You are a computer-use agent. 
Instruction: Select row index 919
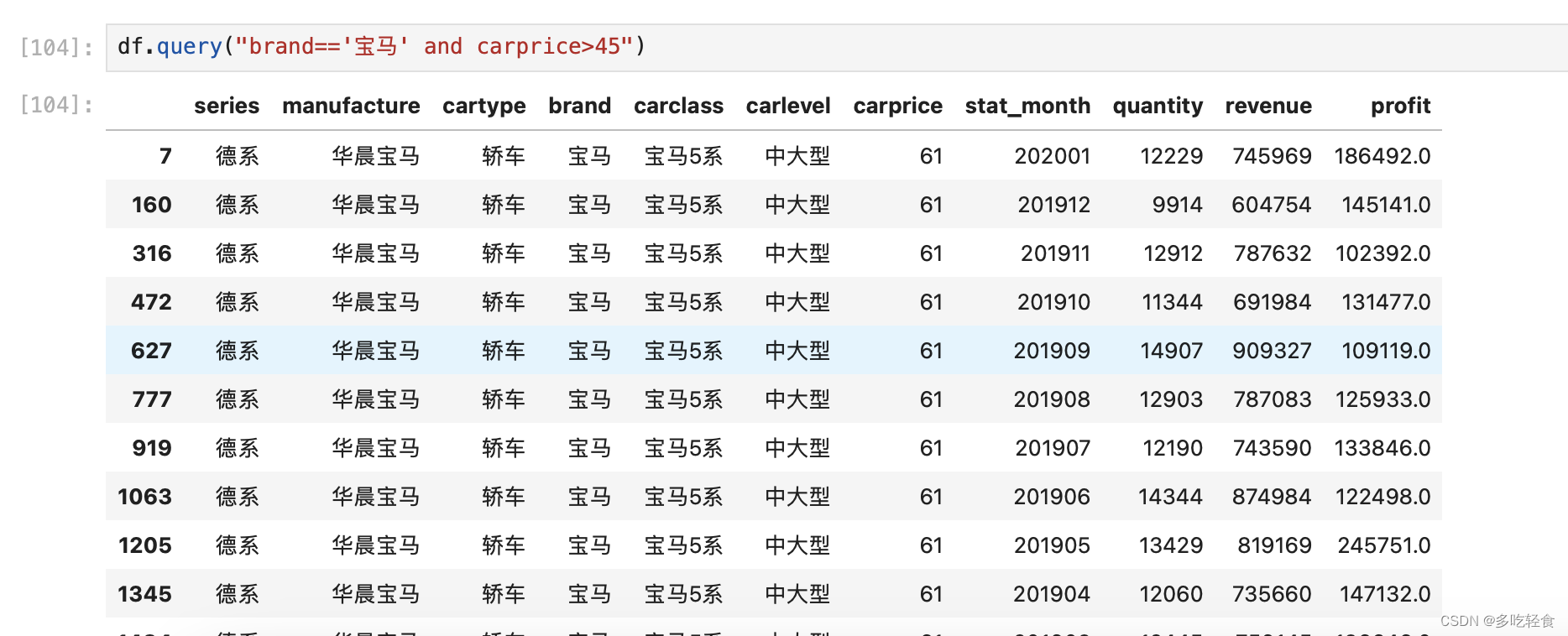152,448
